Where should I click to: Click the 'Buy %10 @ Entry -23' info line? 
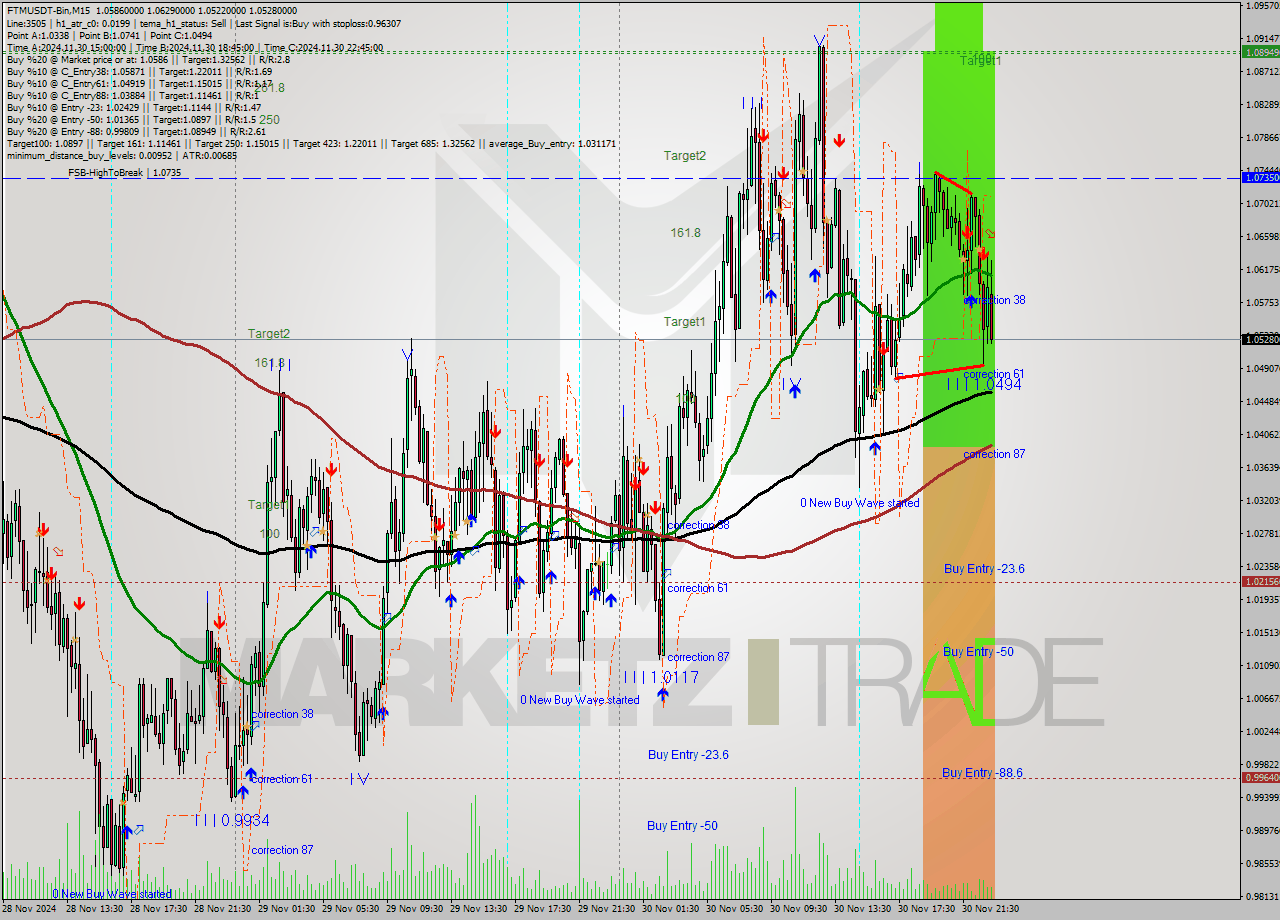tap(133, 107)
